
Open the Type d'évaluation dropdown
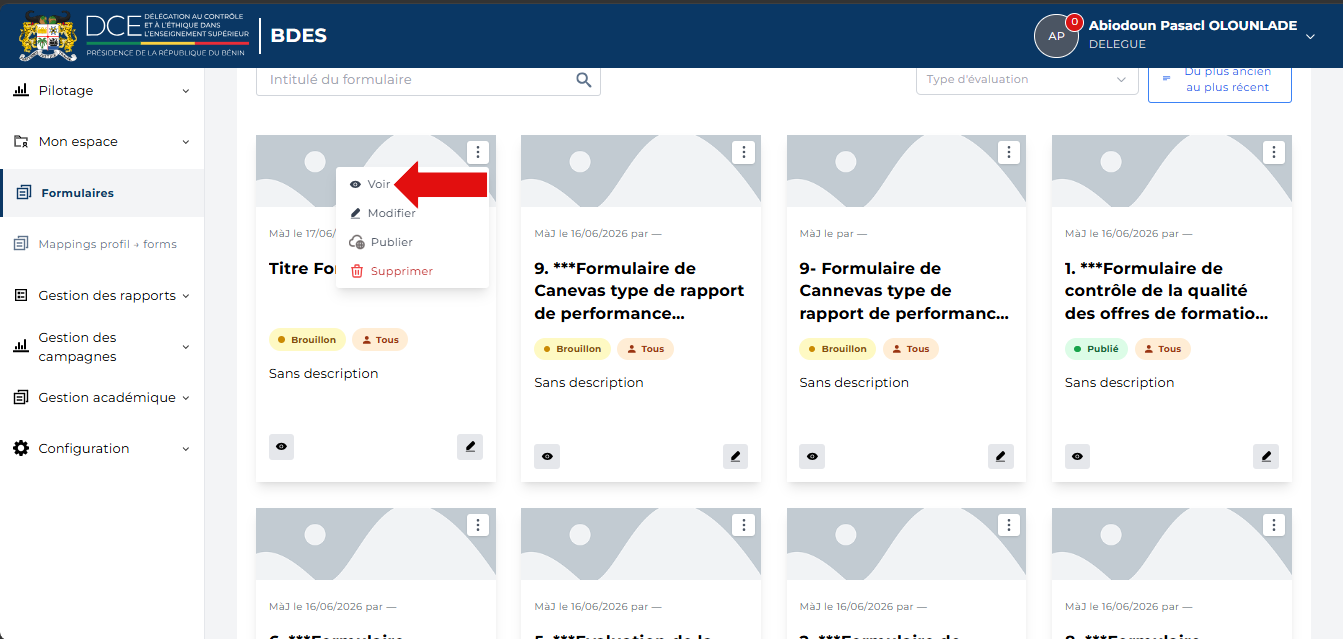(x=1027, y=79)
